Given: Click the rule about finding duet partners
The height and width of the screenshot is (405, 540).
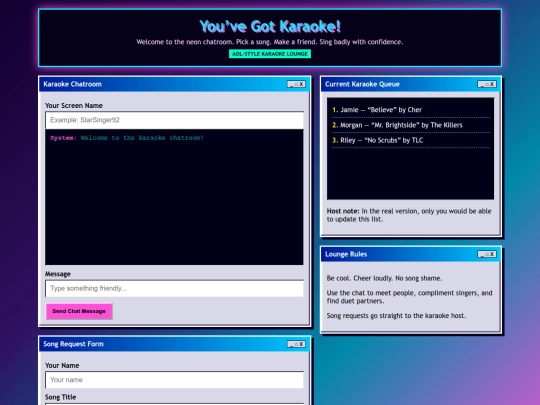Looking at the screenshot, I should coord(409,297).
